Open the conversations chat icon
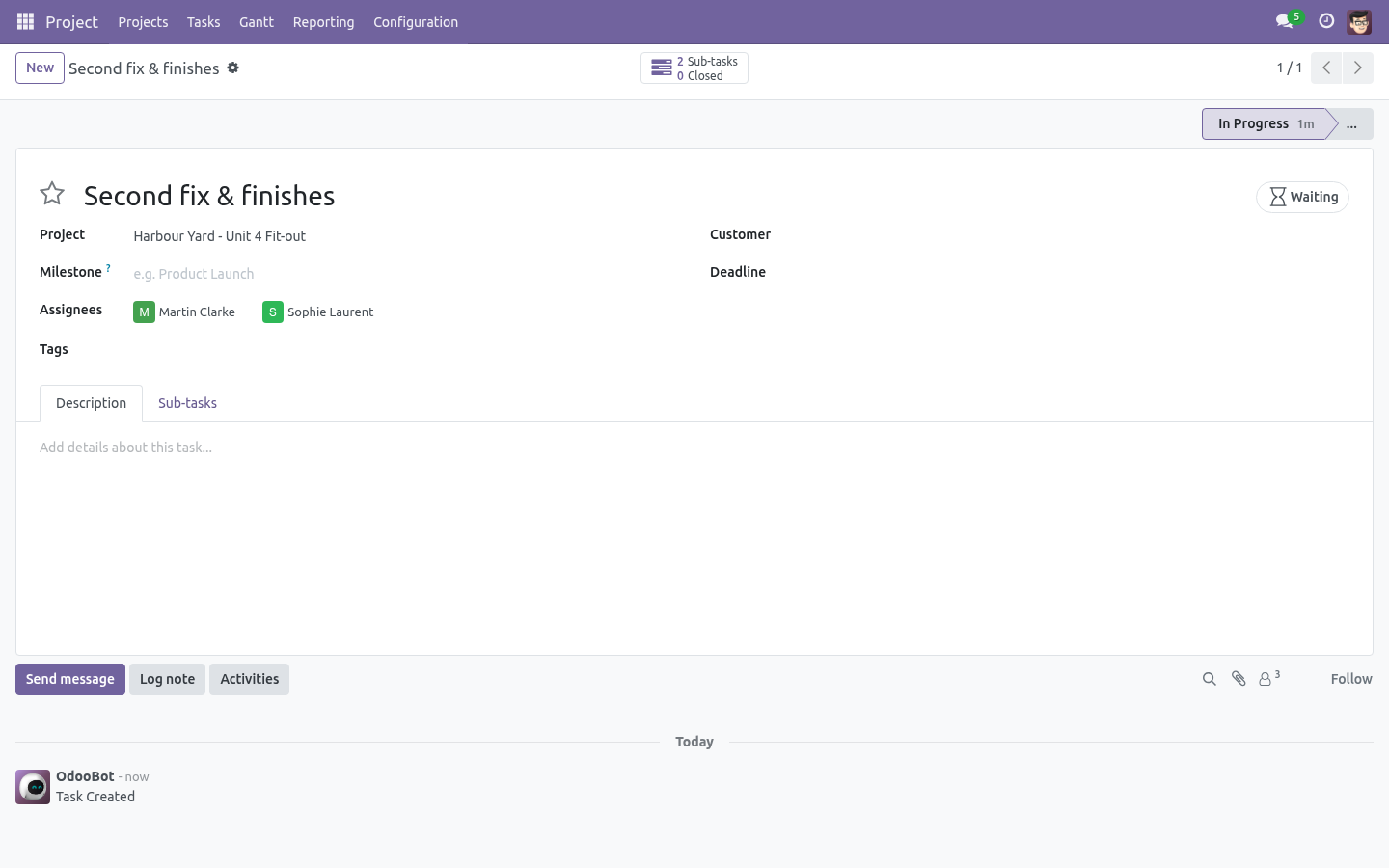 point(1284,21)
